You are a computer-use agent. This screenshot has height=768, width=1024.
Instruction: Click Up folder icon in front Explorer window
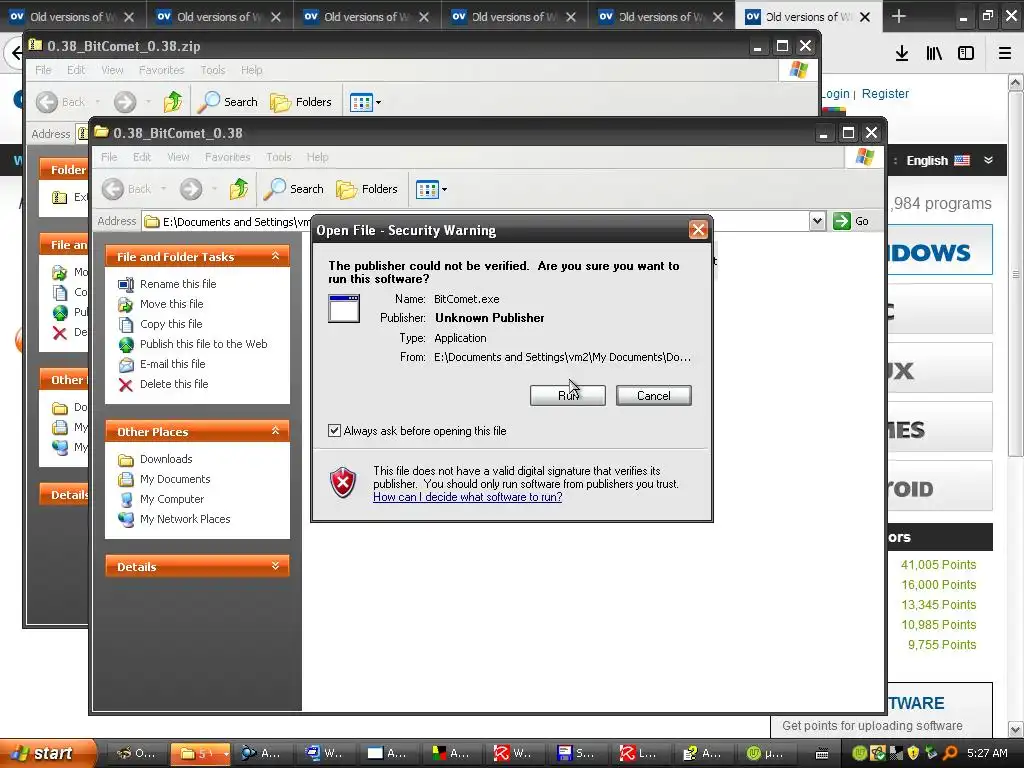click(239, 189)
